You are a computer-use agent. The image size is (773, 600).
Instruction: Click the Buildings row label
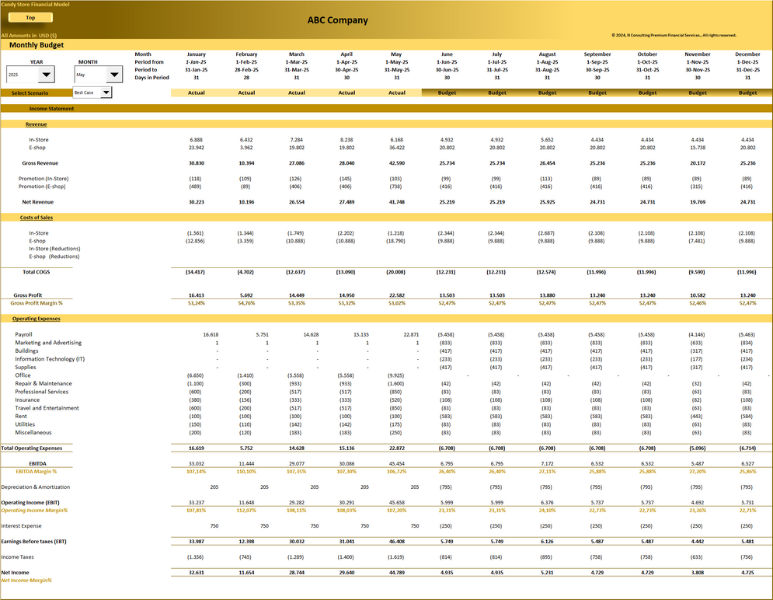click(27, 351)
